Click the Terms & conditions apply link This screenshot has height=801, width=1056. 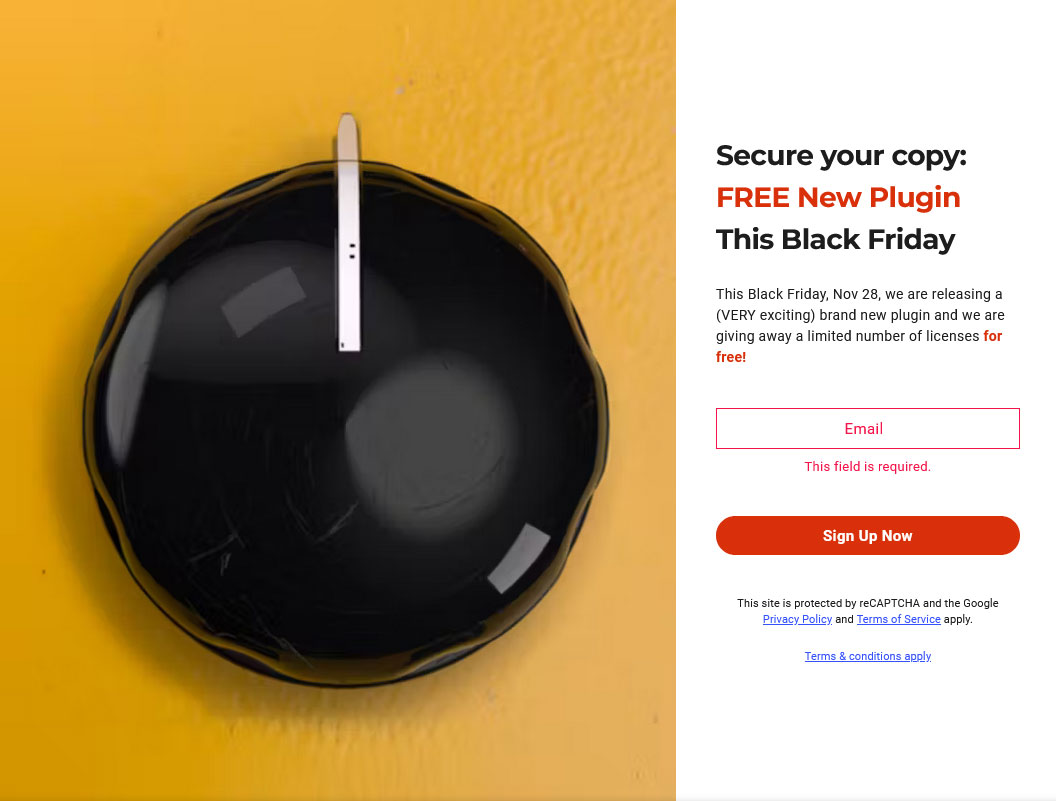coord(867,656)
